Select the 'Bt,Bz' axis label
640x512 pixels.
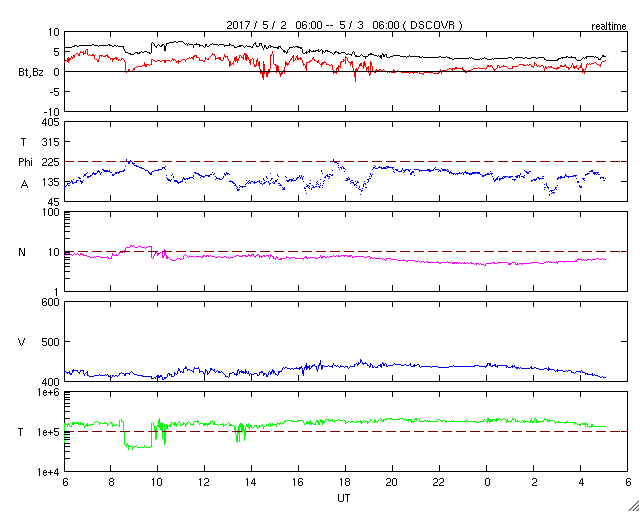point(31,74)
